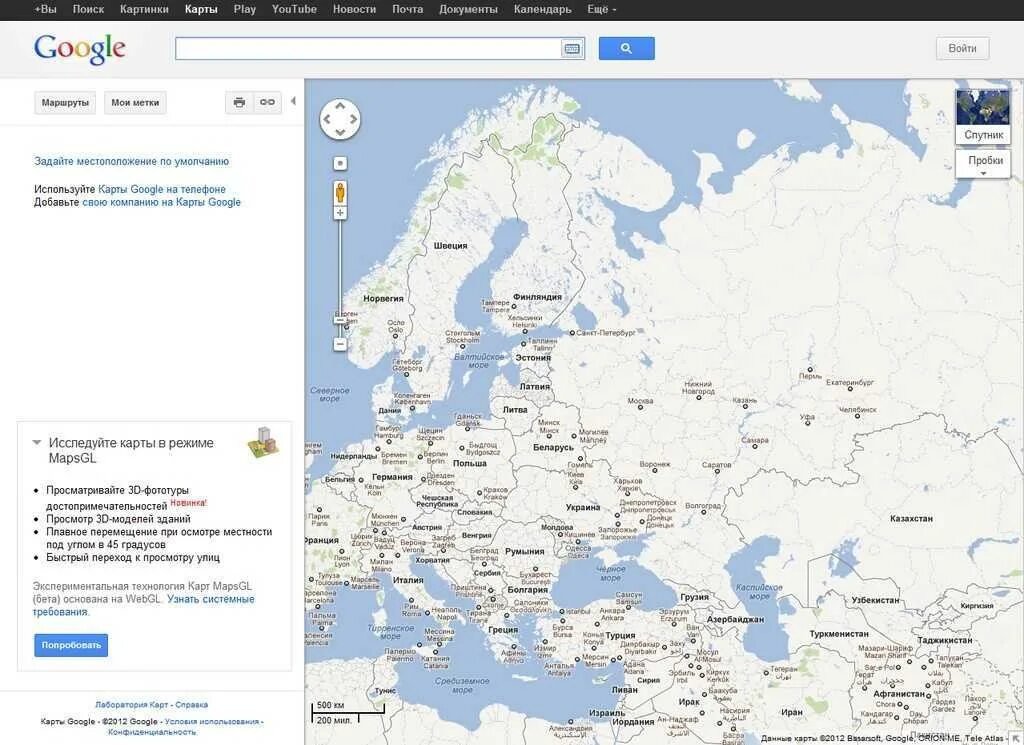The height and width of the screenshot is (745, 1024).
Task: Collapse the left panel arrow
Action: click(293, 101)
